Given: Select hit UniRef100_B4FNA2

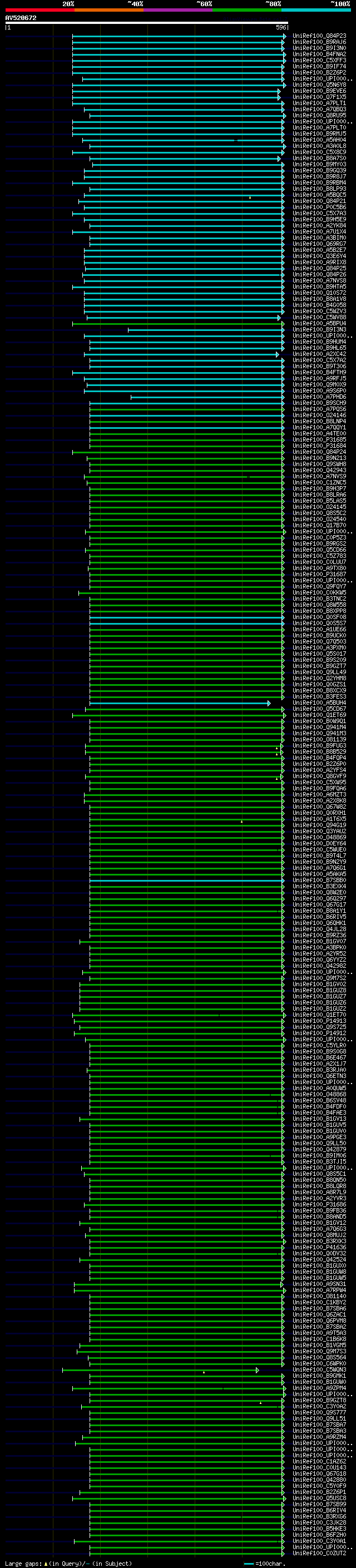Looking at the screenshot, I should [319, 54].
